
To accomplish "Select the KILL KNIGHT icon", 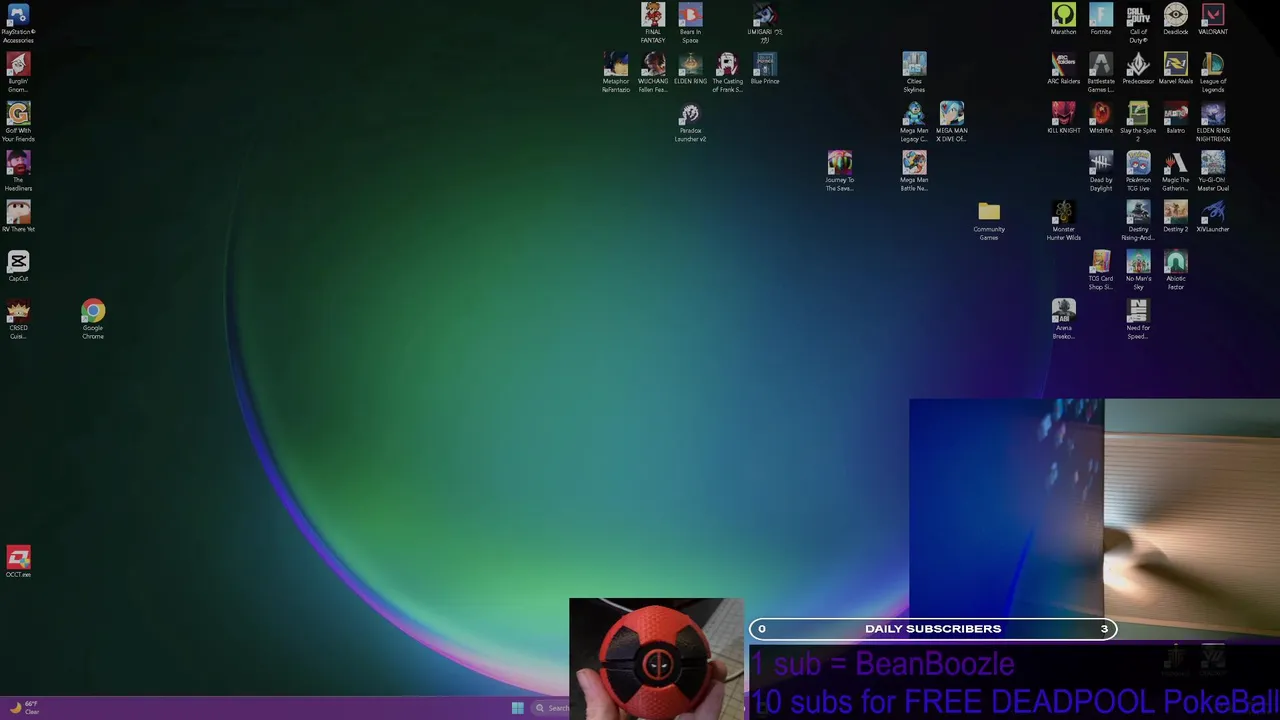I will [1064, 118].
